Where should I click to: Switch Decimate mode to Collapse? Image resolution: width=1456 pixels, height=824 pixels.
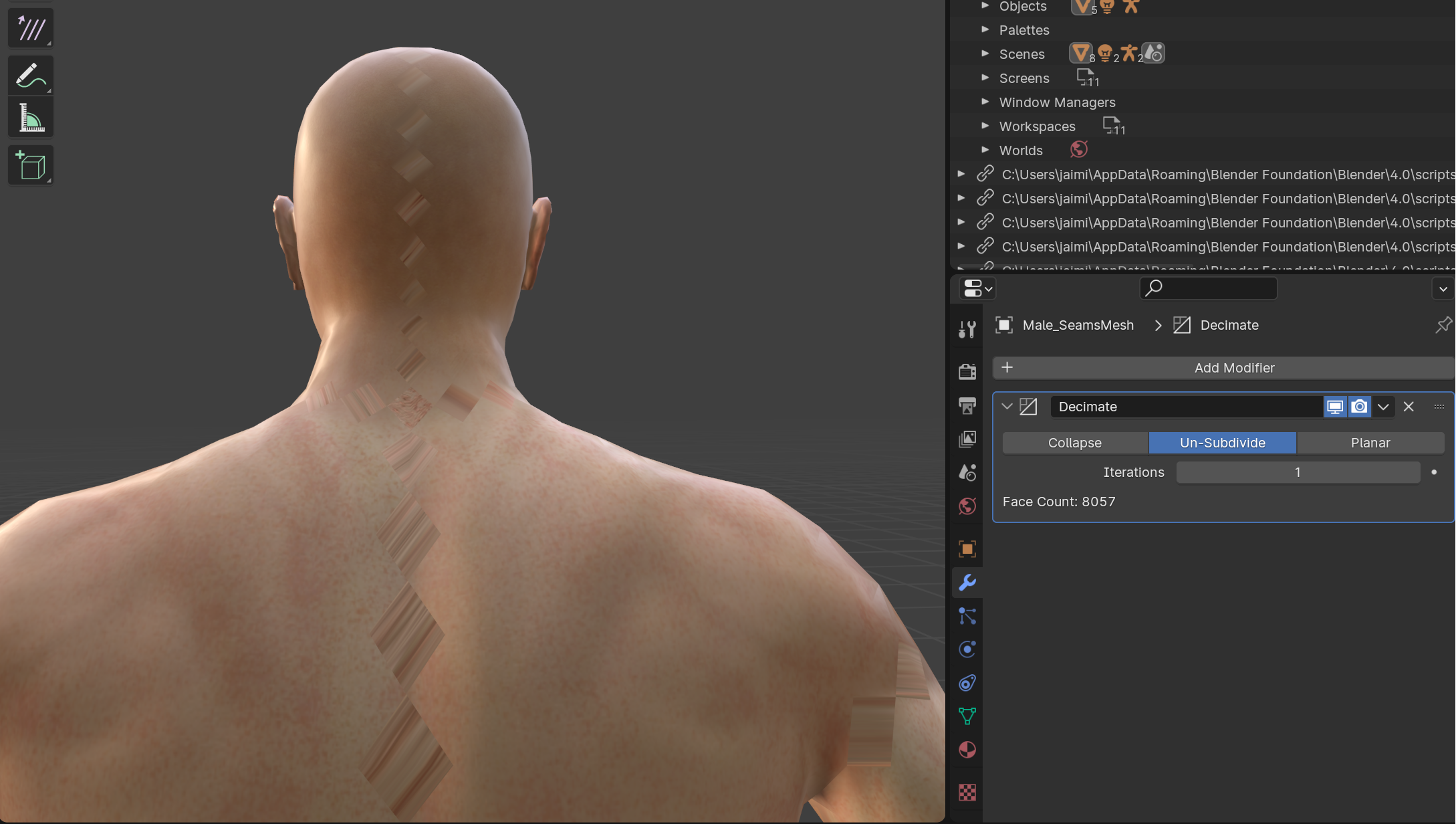click(1074, 443)
